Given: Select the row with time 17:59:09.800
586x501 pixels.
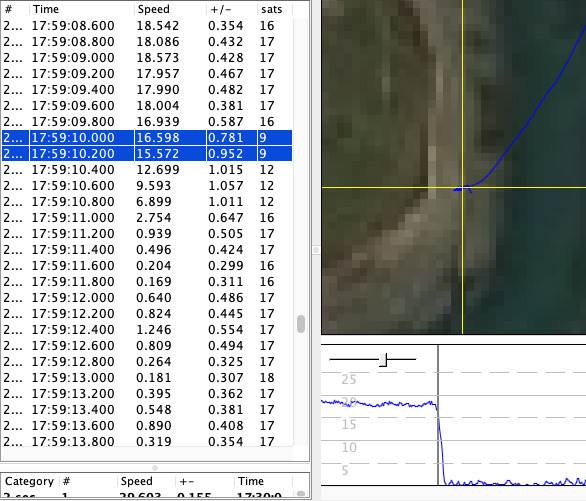Looking at the screenshot, I should point(147,122).
